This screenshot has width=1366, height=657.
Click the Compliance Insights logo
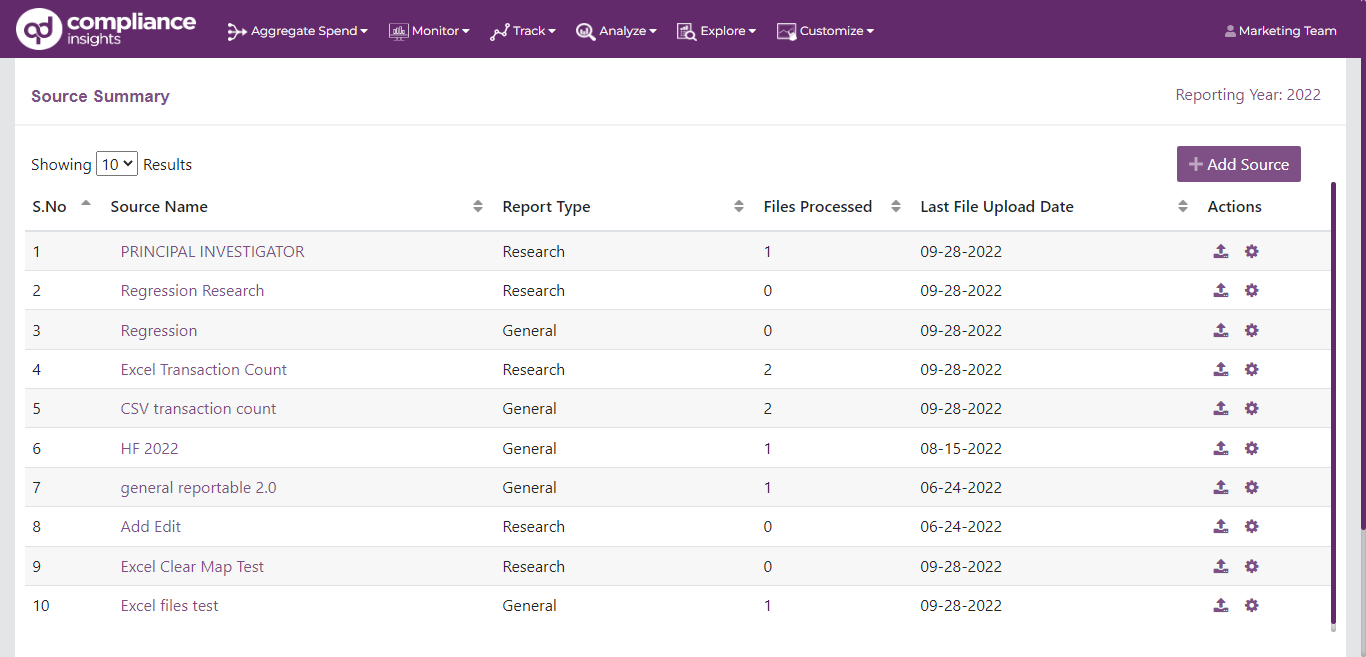[107, 29]
